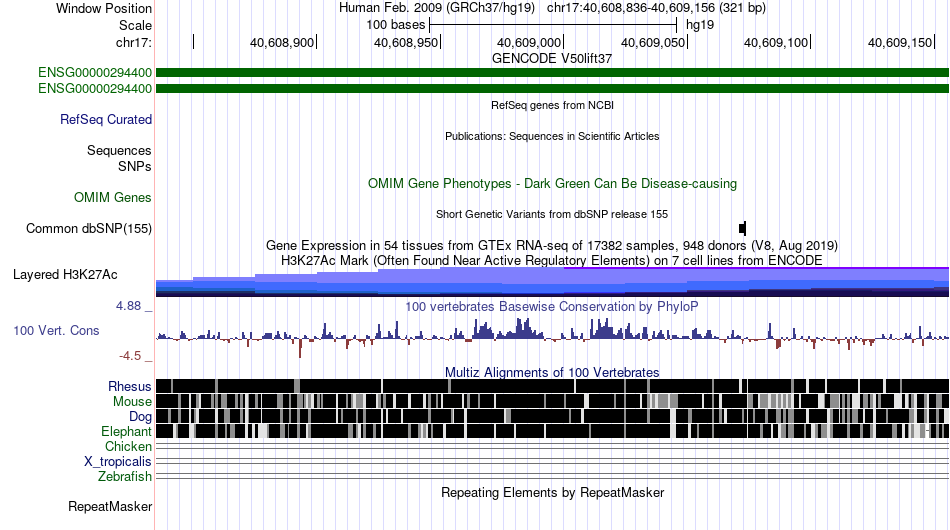
Task: Click the upper ENSG00000294400 green gene bar
Action: coord(553,73)
